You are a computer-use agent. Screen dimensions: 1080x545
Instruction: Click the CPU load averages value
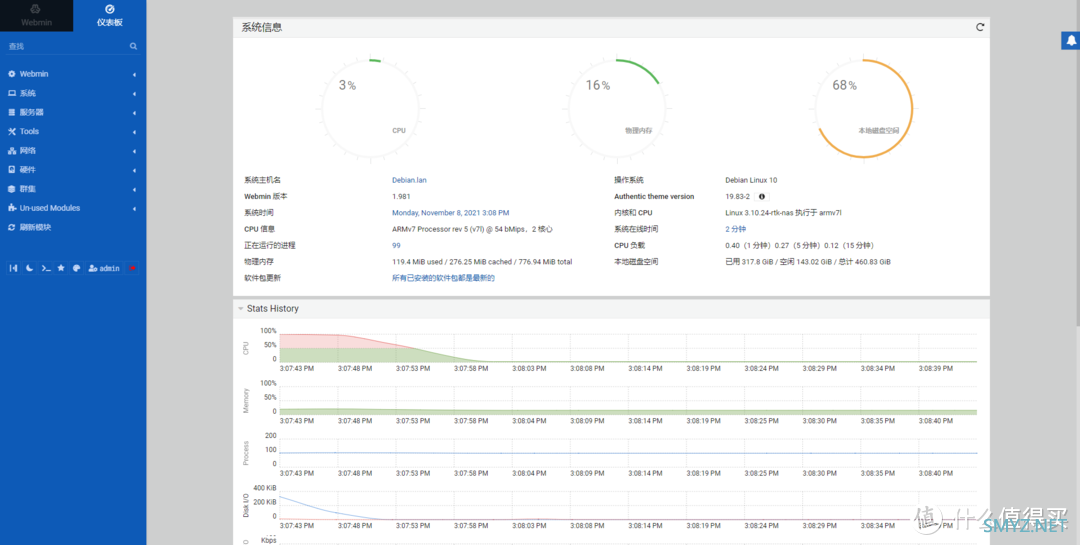(800, 245)
